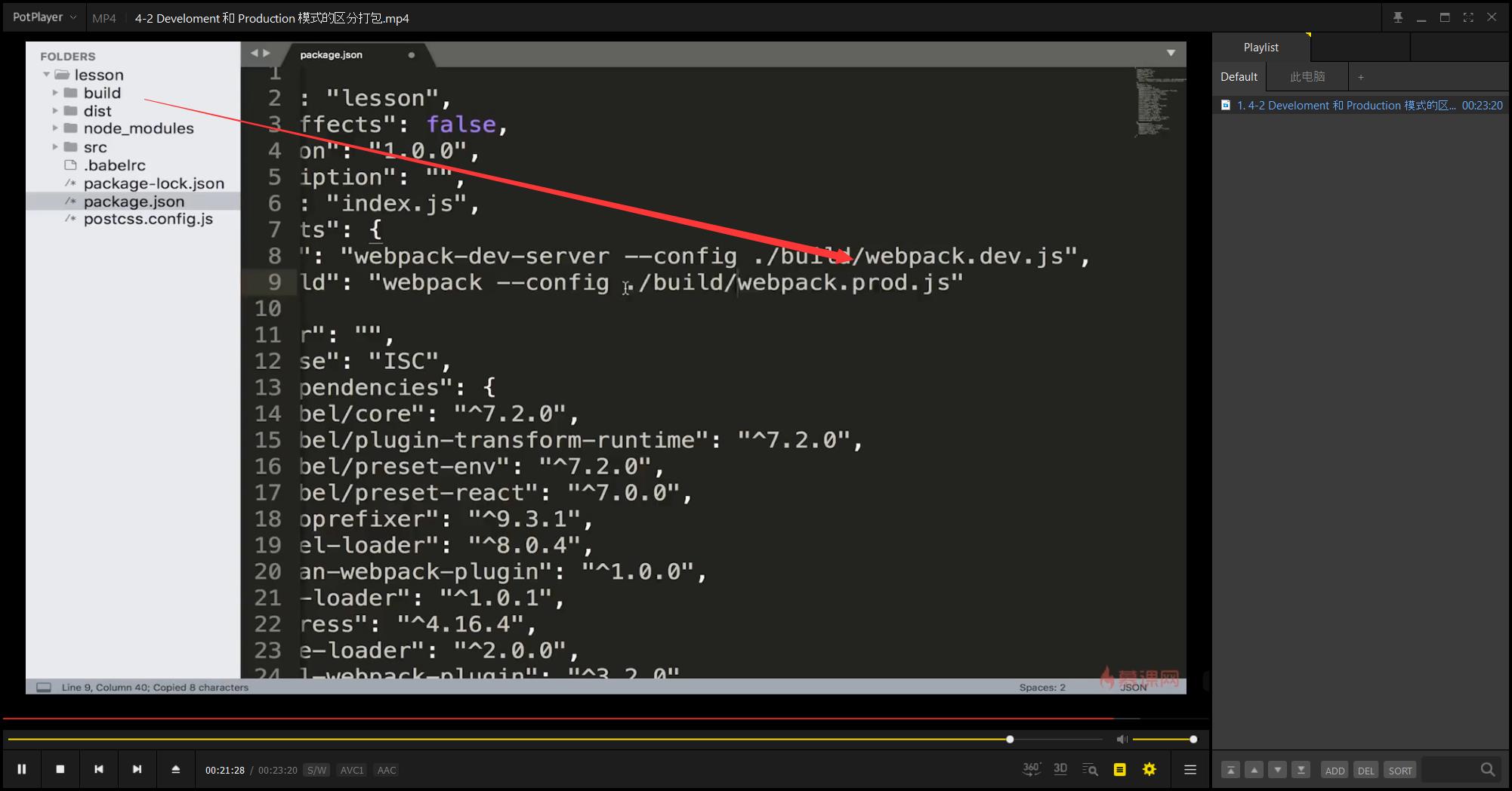Click the playlist search magnifier icon
This screenshot has width=1512, height=791.
(x=1488, y=770)
